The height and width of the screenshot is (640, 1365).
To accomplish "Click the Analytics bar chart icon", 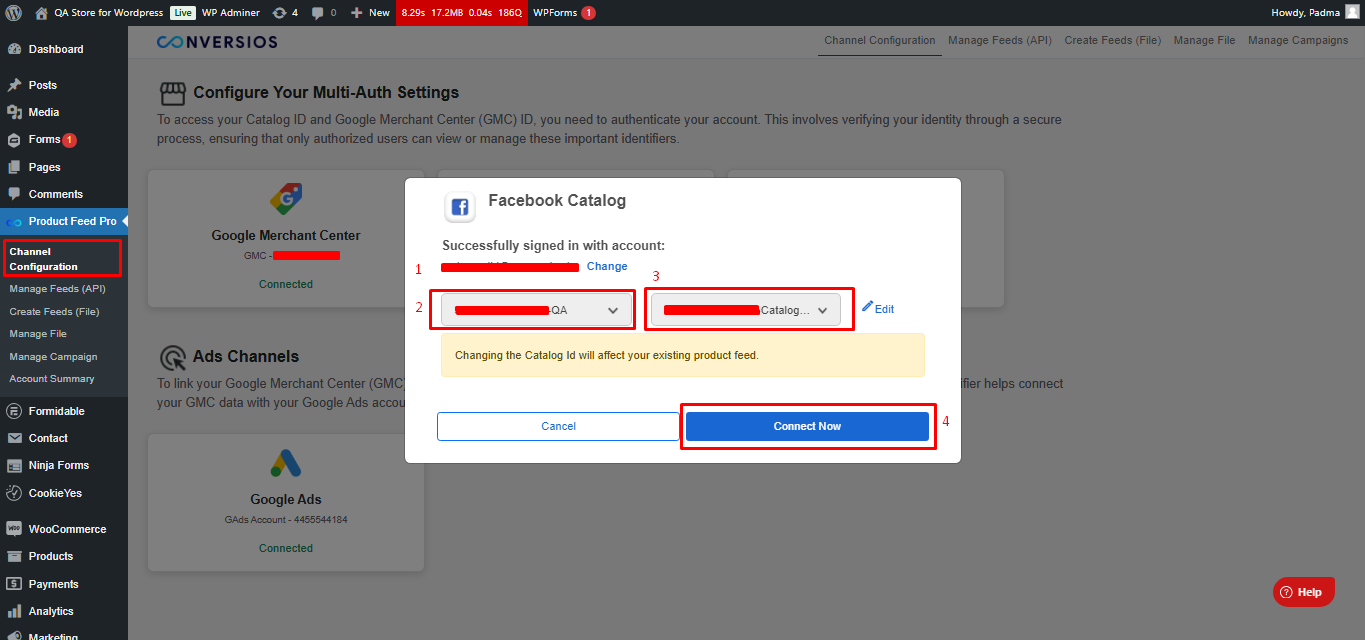I will pos(14,611).
